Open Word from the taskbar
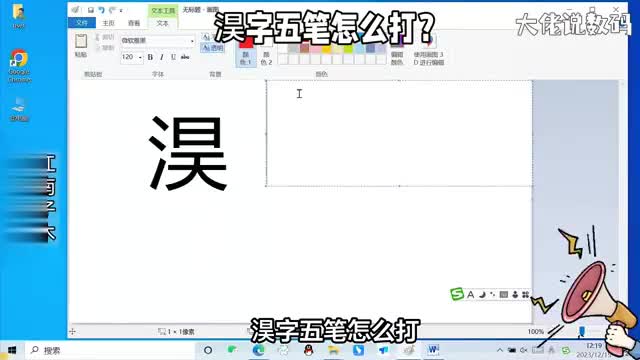This screenshot has height=360, width=640. 433,350
